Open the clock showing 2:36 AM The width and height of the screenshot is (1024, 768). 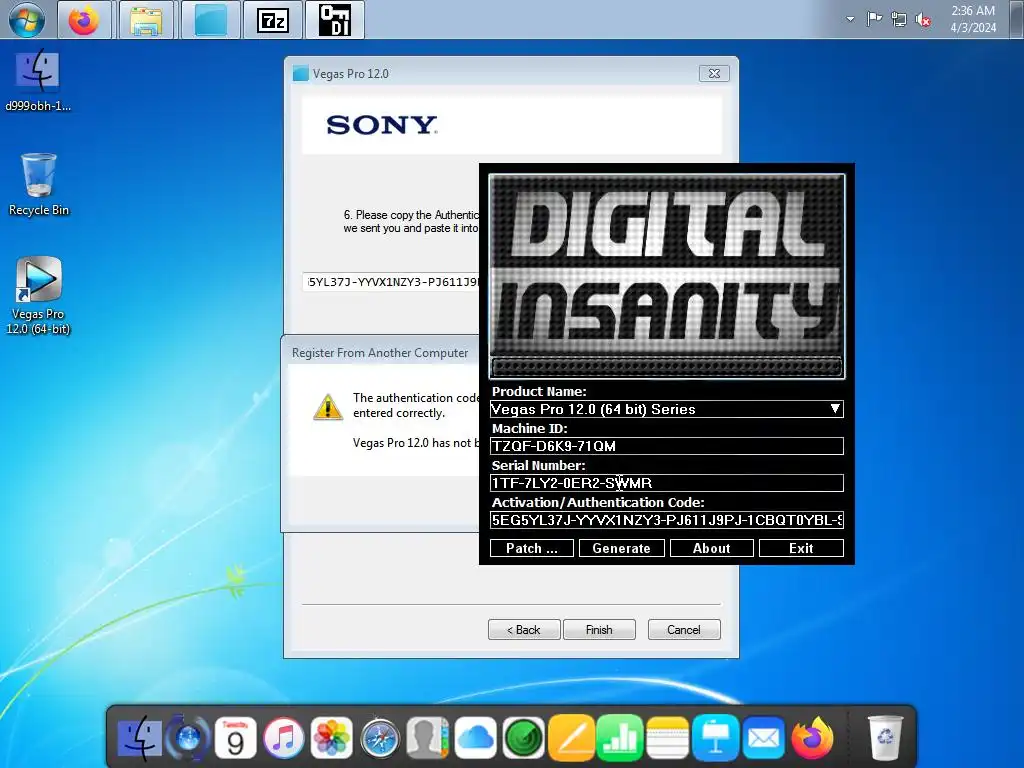click(x=972, y=19)
